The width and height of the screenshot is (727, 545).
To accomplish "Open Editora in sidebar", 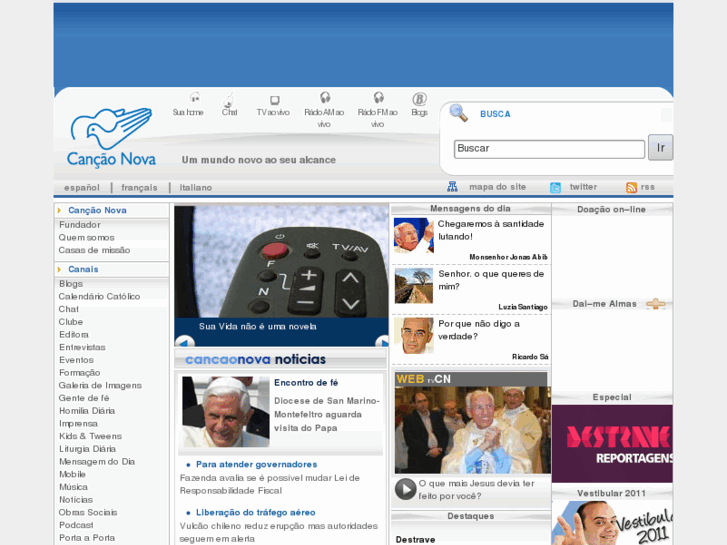I will click(74, 334).
